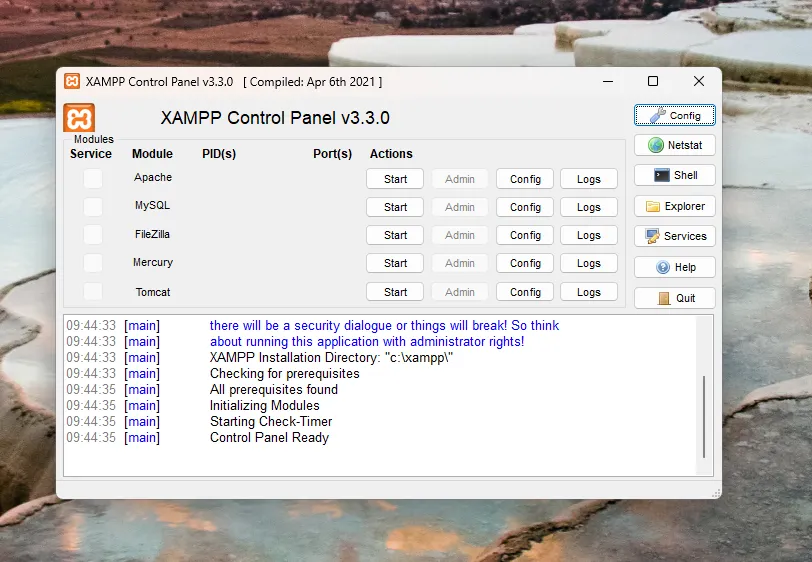Toggle the Apache service checkbox
Image resolution: width=812 pixels, height=562 pixels.
point(93,179)
